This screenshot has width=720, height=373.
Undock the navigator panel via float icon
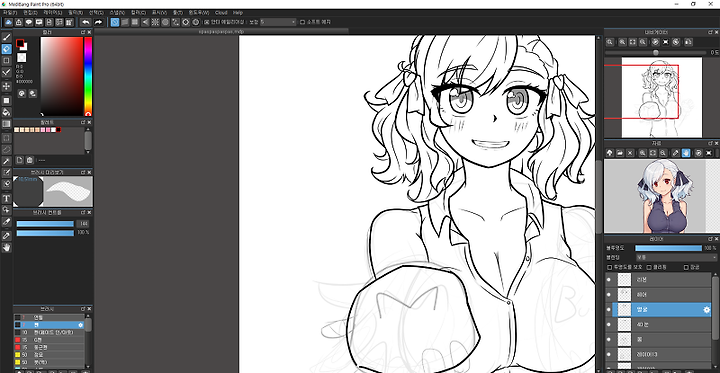[x=710, y=32]
